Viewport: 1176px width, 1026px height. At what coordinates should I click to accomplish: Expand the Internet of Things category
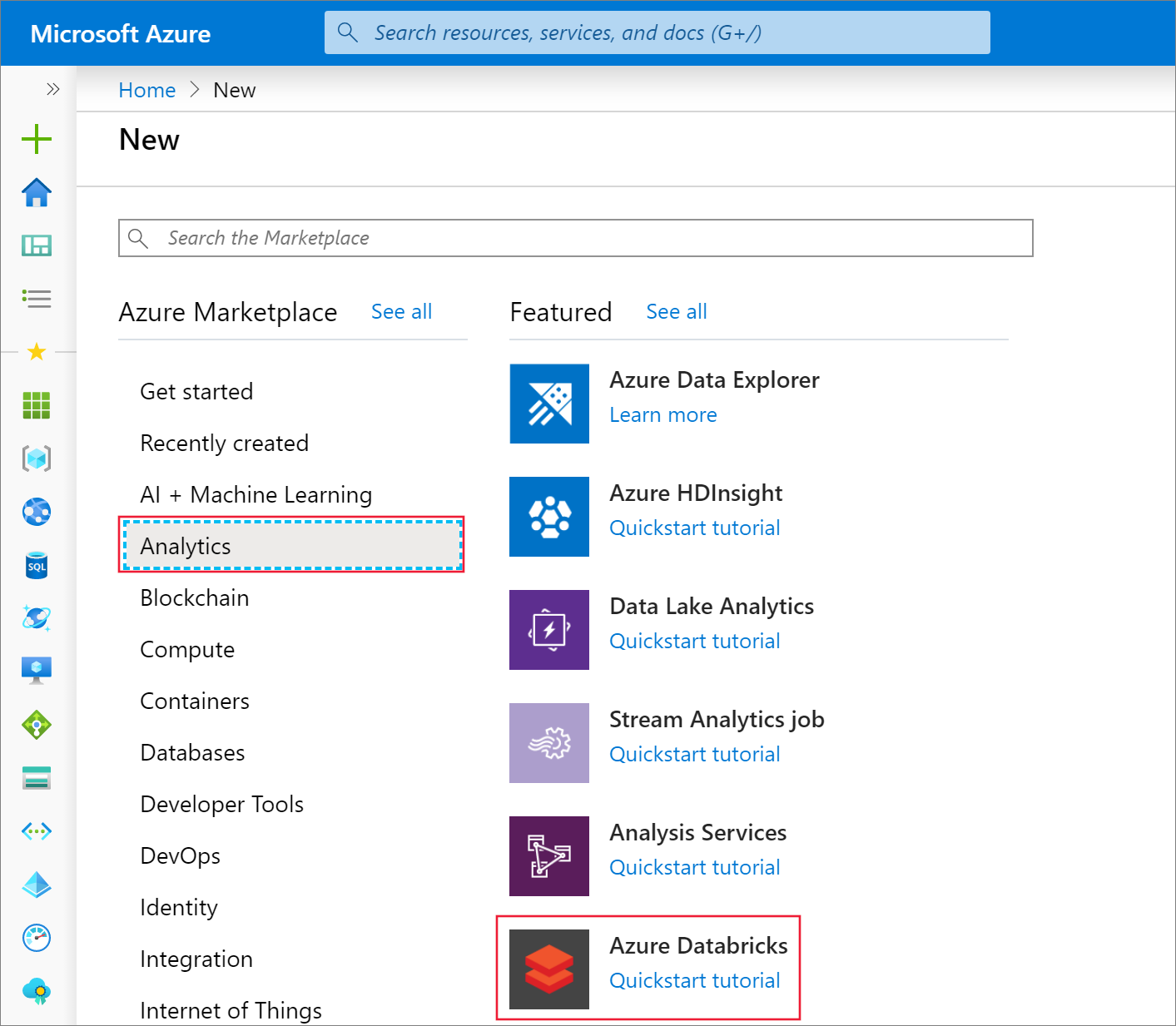pos(231,1009)
